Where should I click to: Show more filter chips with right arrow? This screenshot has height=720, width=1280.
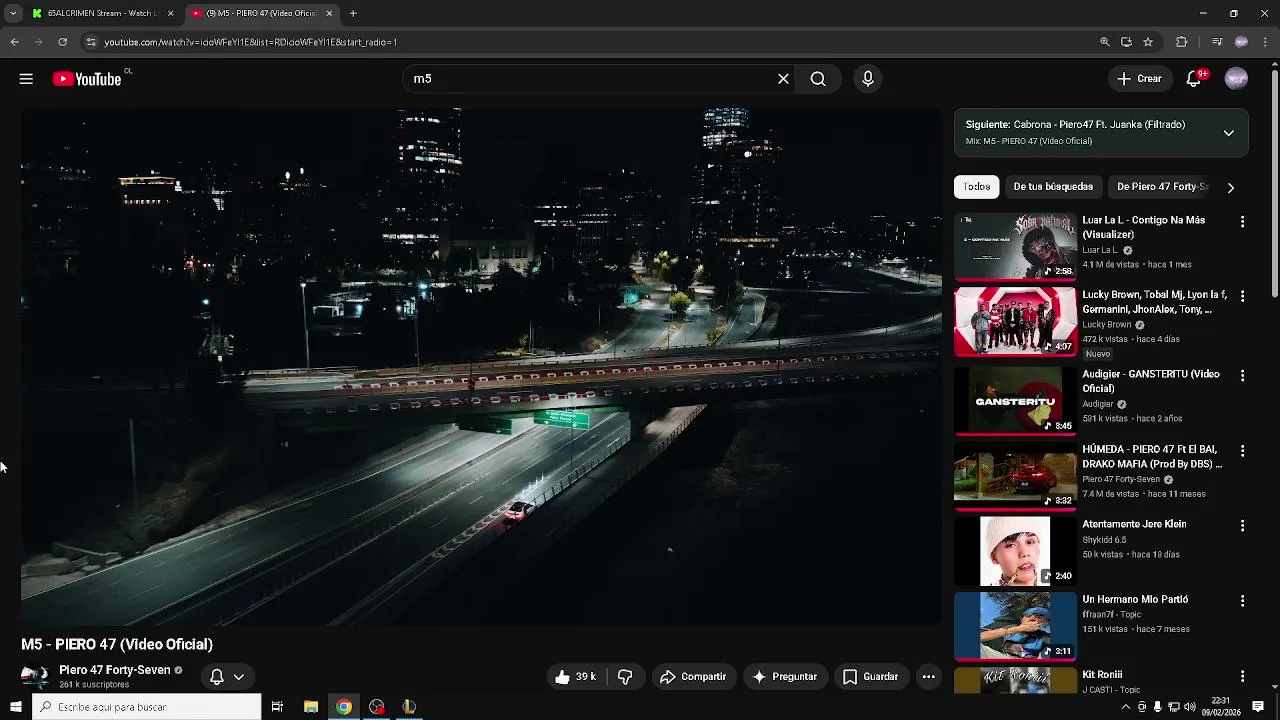coord(1230,187)
